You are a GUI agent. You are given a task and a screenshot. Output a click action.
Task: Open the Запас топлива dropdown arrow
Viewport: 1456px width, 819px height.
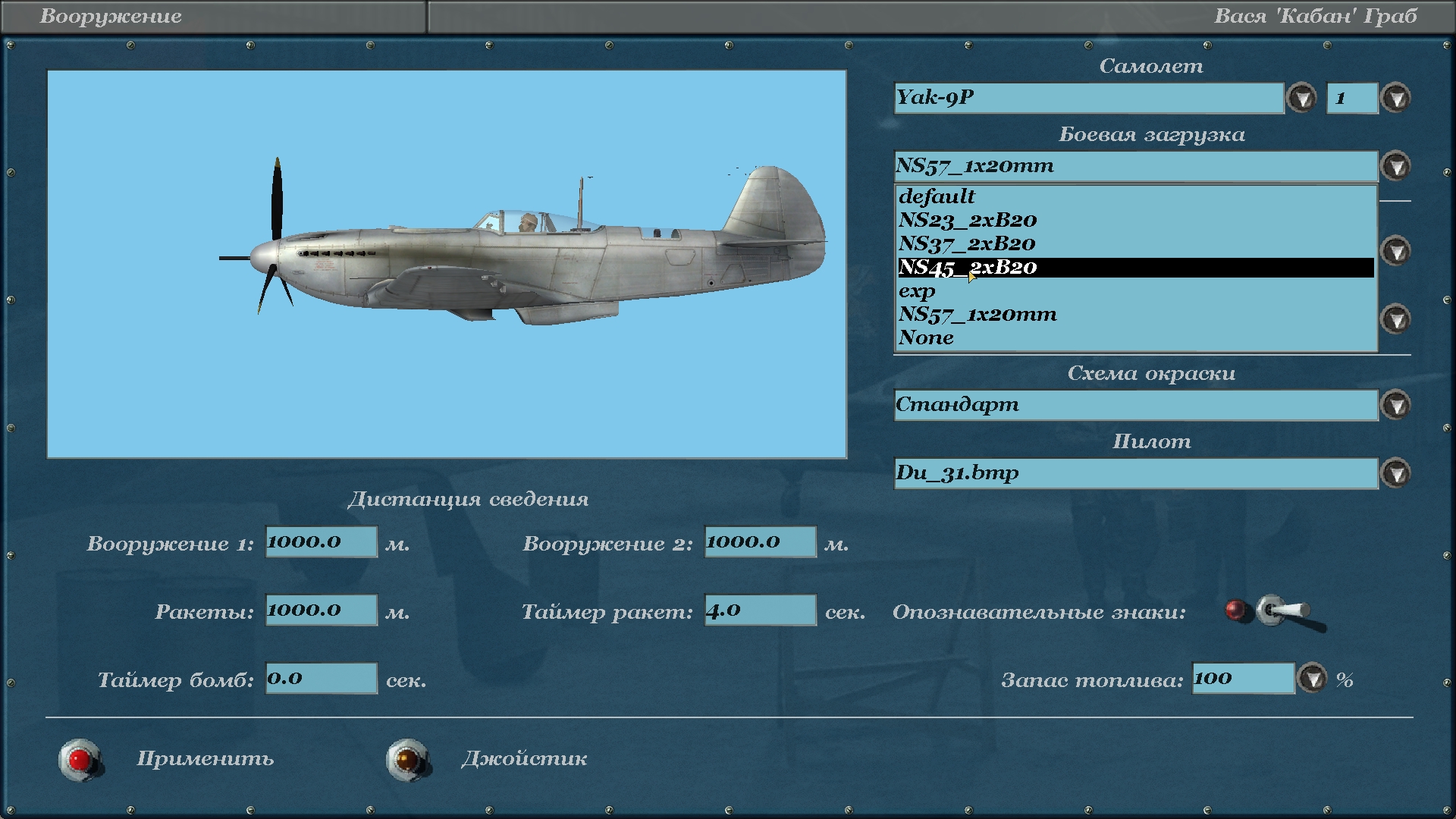(x=1312, y=678)
